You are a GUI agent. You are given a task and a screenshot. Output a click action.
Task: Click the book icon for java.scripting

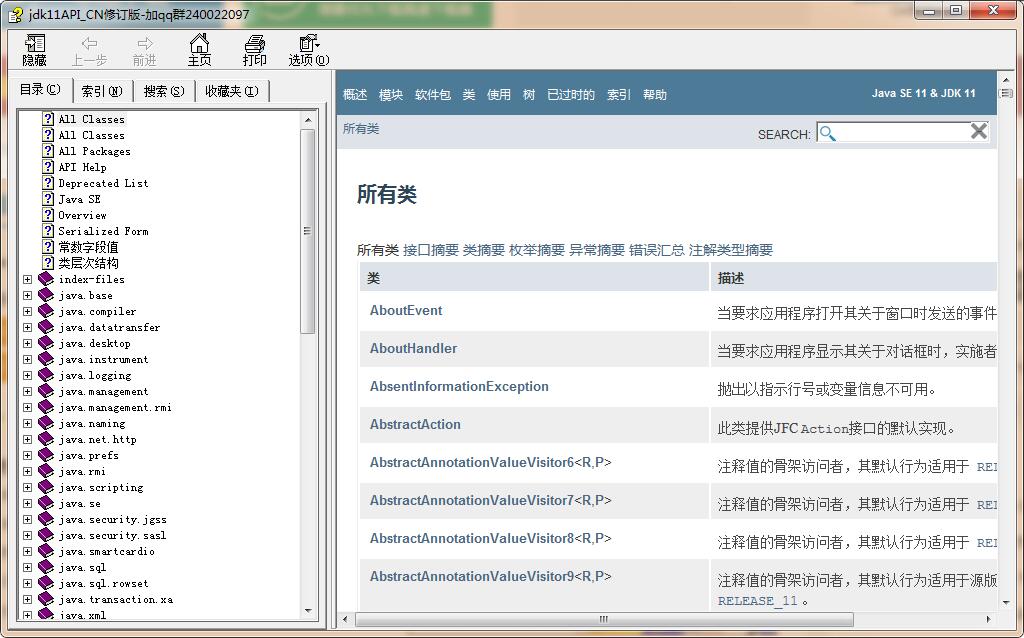(x=46, y=487)
